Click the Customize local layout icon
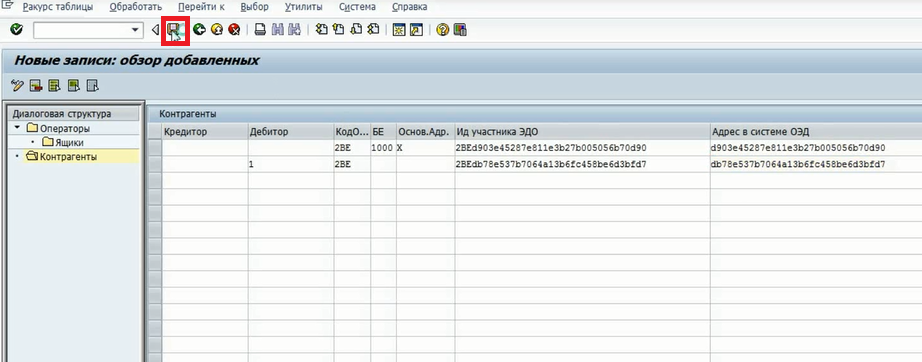922x362 pixels. 460,29
